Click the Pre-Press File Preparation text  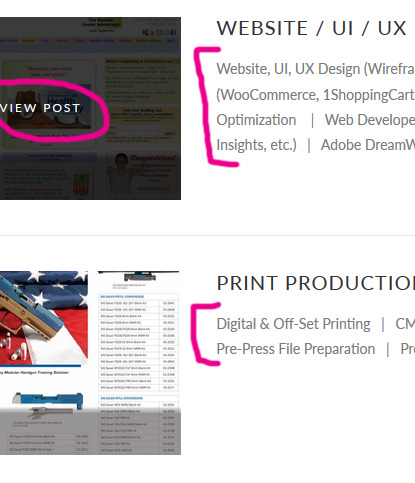click(296, 349)
